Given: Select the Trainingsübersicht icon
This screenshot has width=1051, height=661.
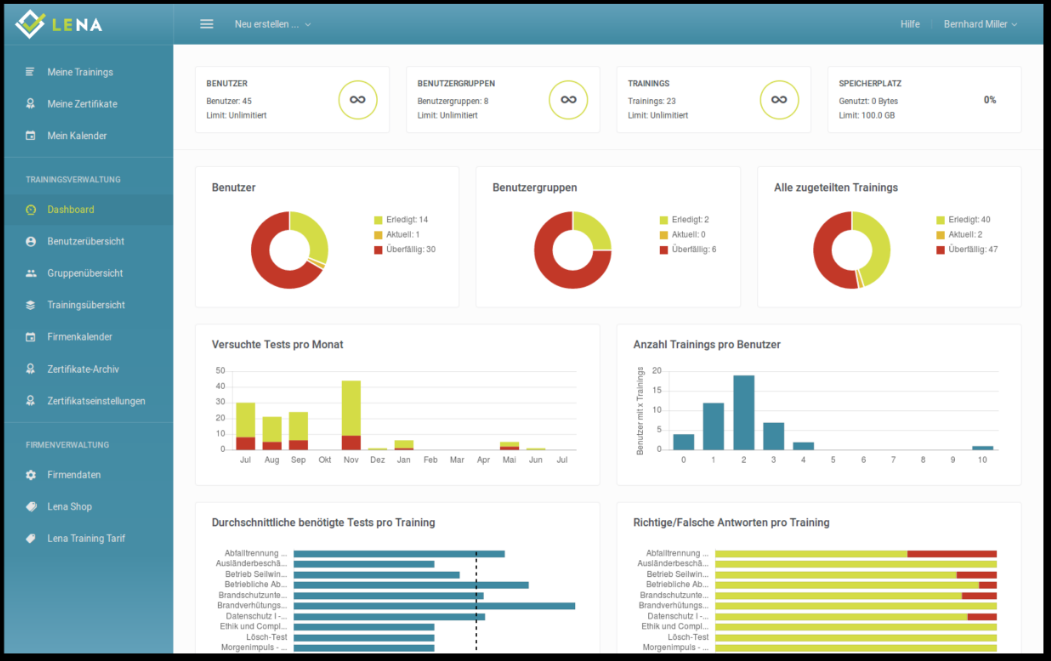Looking at the screenshot, I should click(28, 304).
